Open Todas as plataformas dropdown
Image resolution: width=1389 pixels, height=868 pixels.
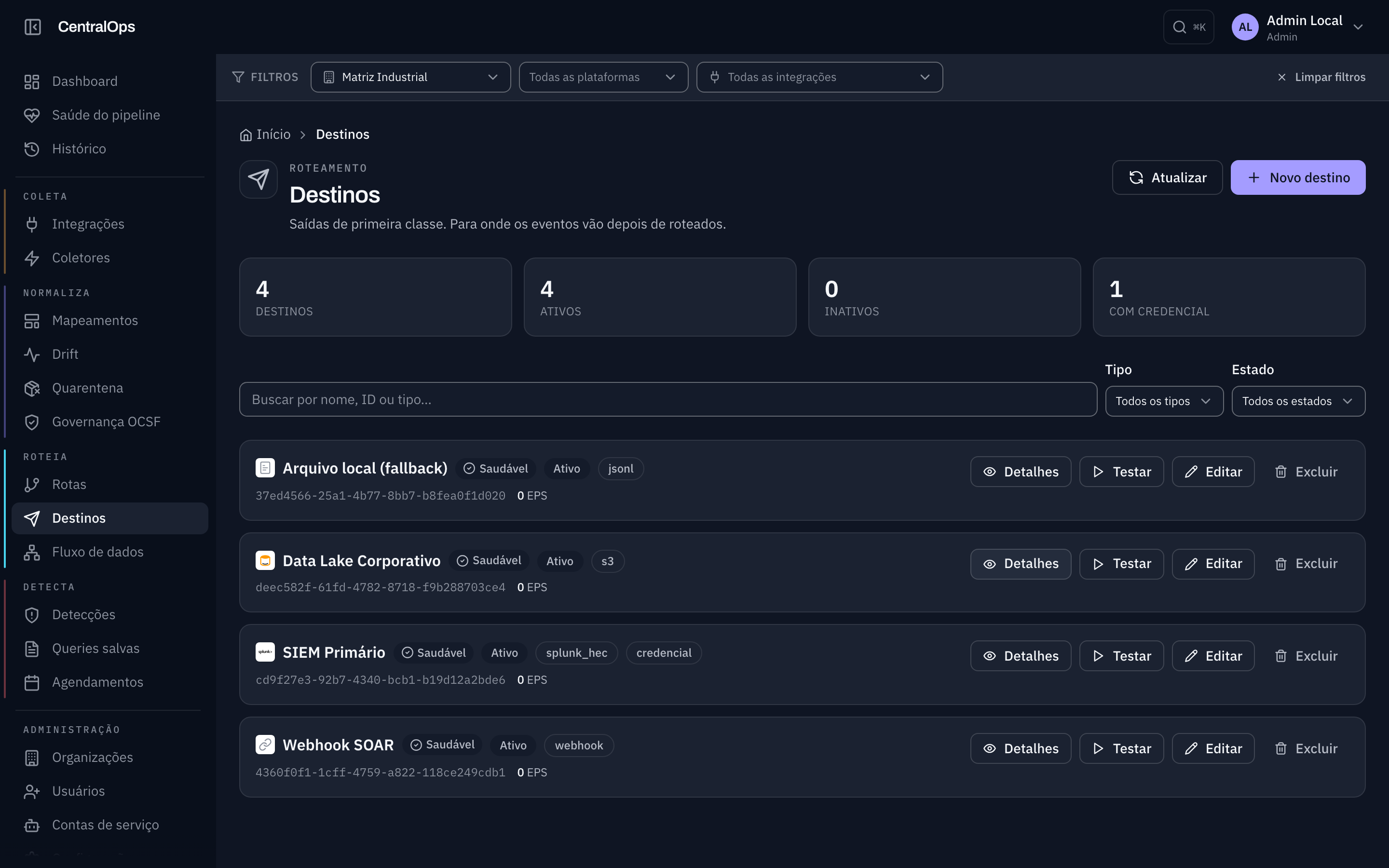tap(603, 77)
